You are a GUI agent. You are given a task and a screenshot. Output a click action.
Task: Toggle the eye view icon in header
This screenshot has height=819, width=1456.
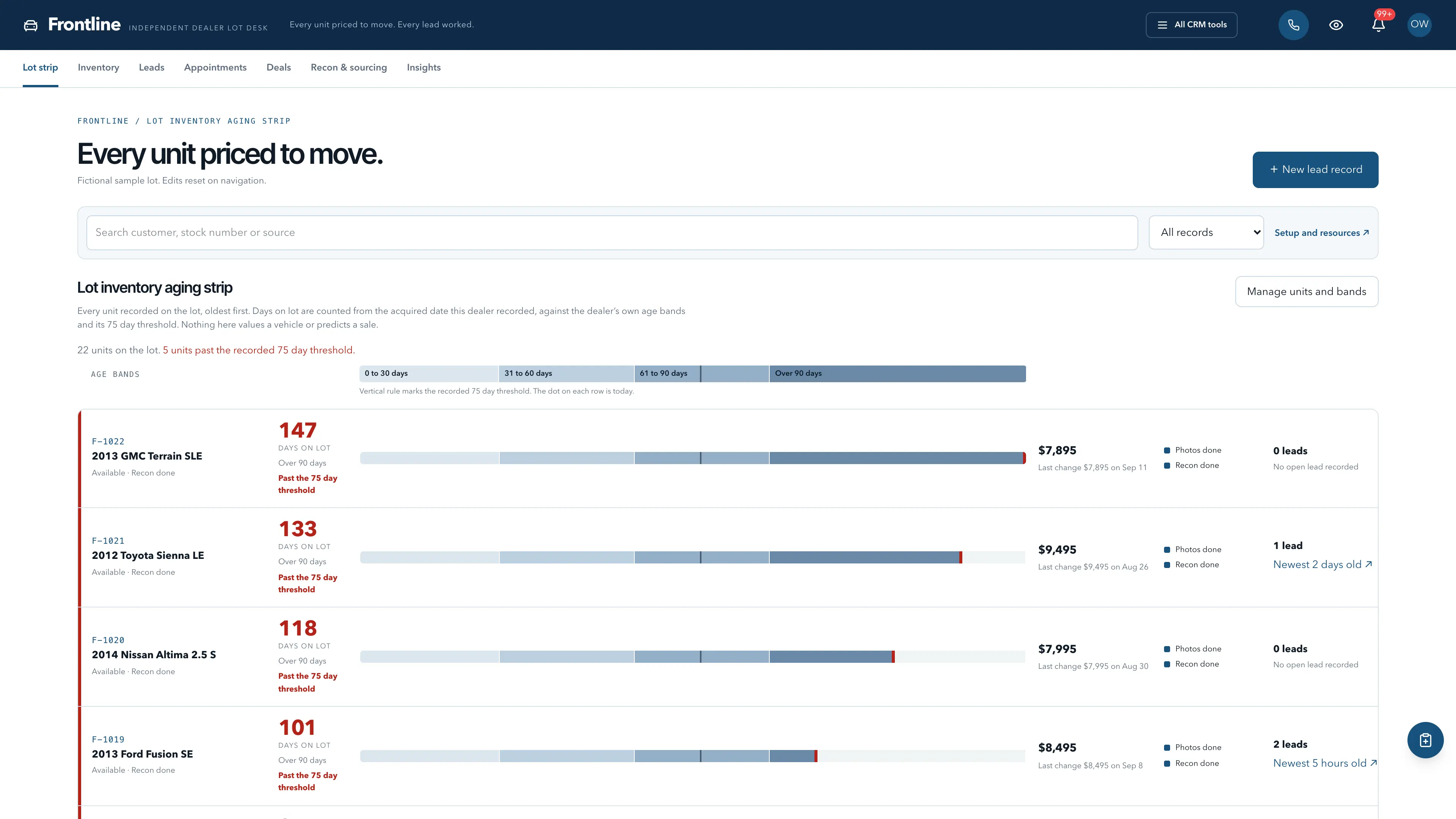1335,25
